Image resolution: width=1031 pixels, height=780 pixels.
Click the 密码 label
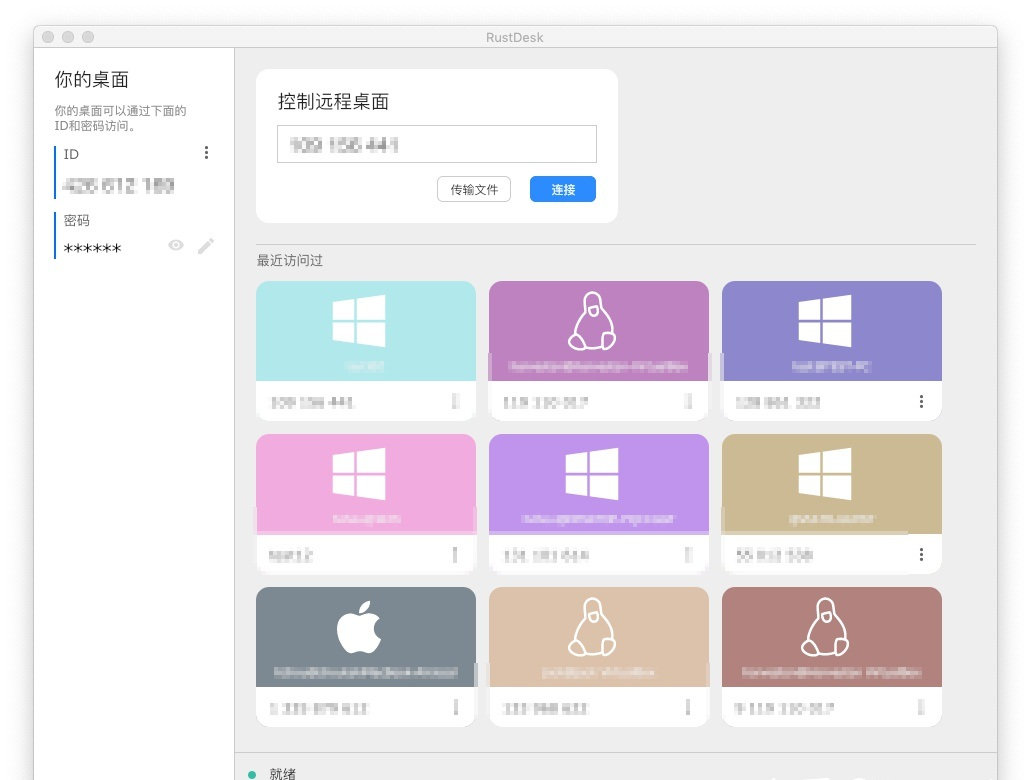tap(76, 220)
